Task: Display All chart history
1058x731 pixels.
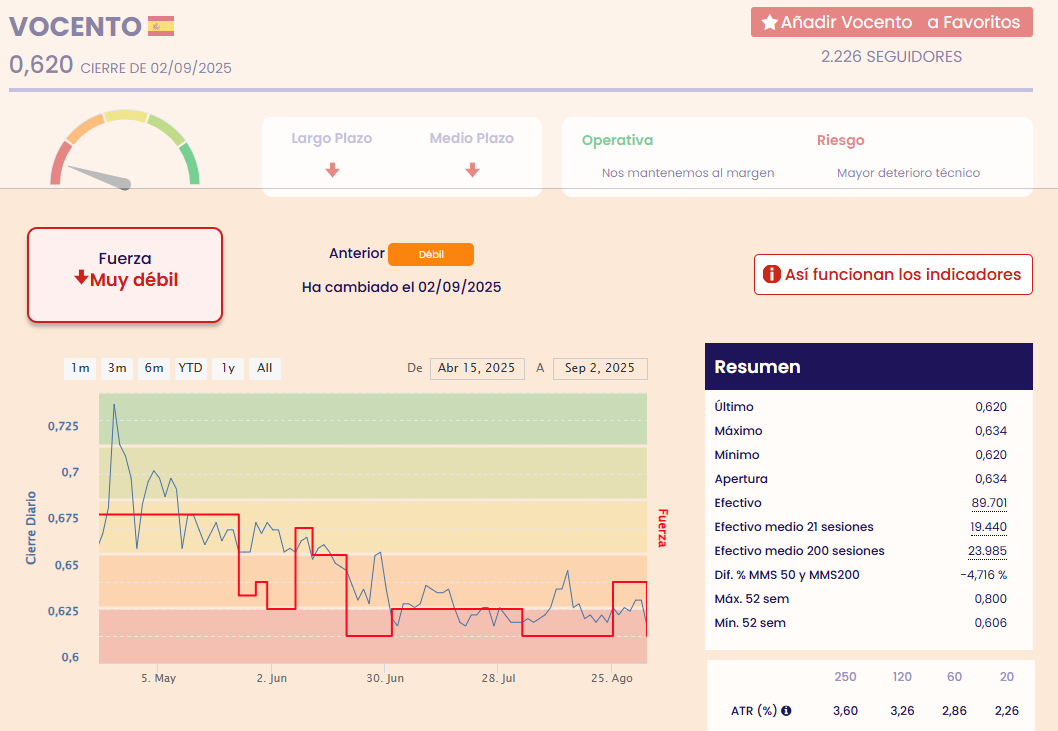Action: coord(264,368)
